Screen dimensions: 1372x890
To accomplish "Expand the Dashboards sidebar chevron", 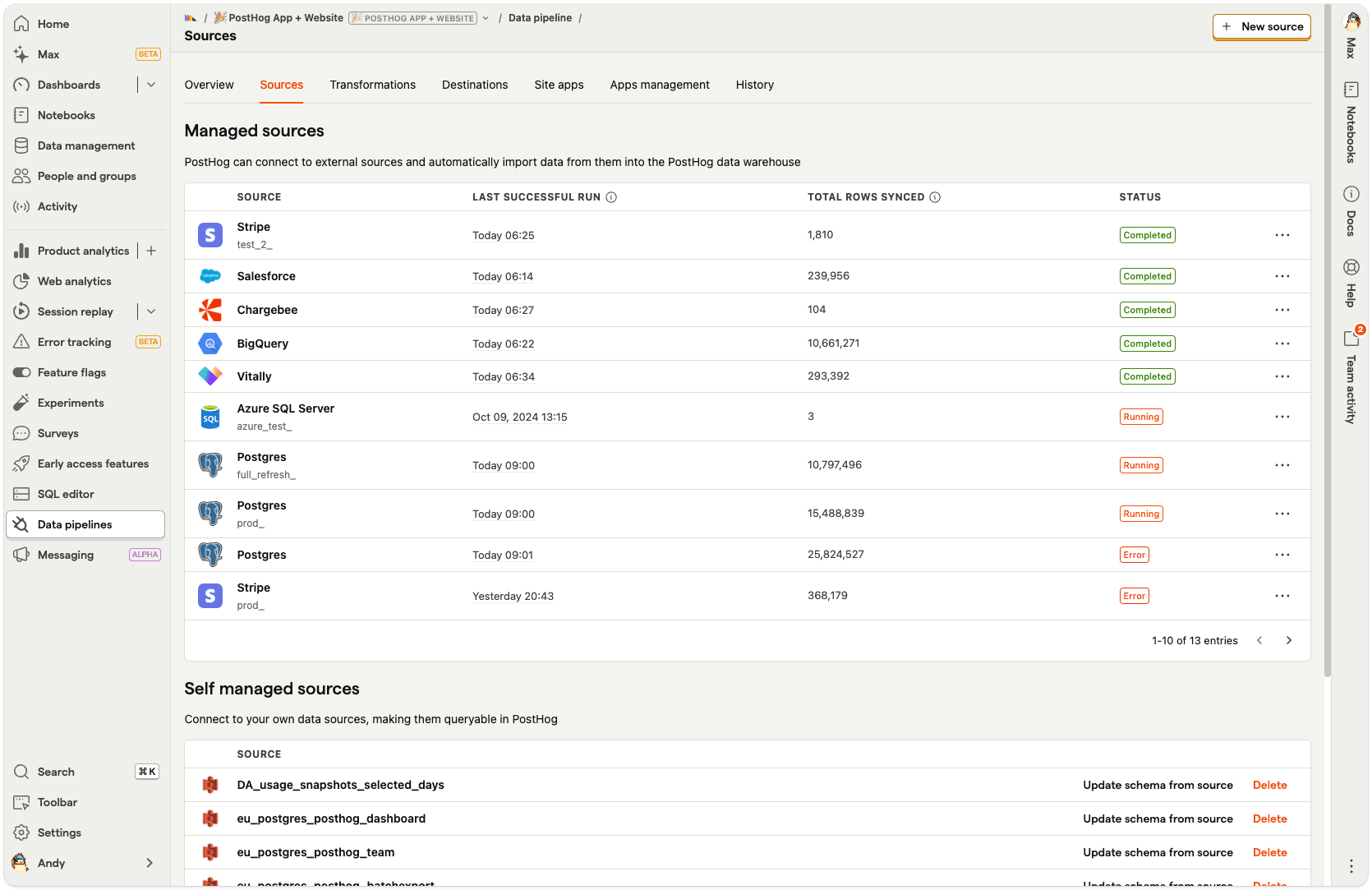I will (151, 85).
